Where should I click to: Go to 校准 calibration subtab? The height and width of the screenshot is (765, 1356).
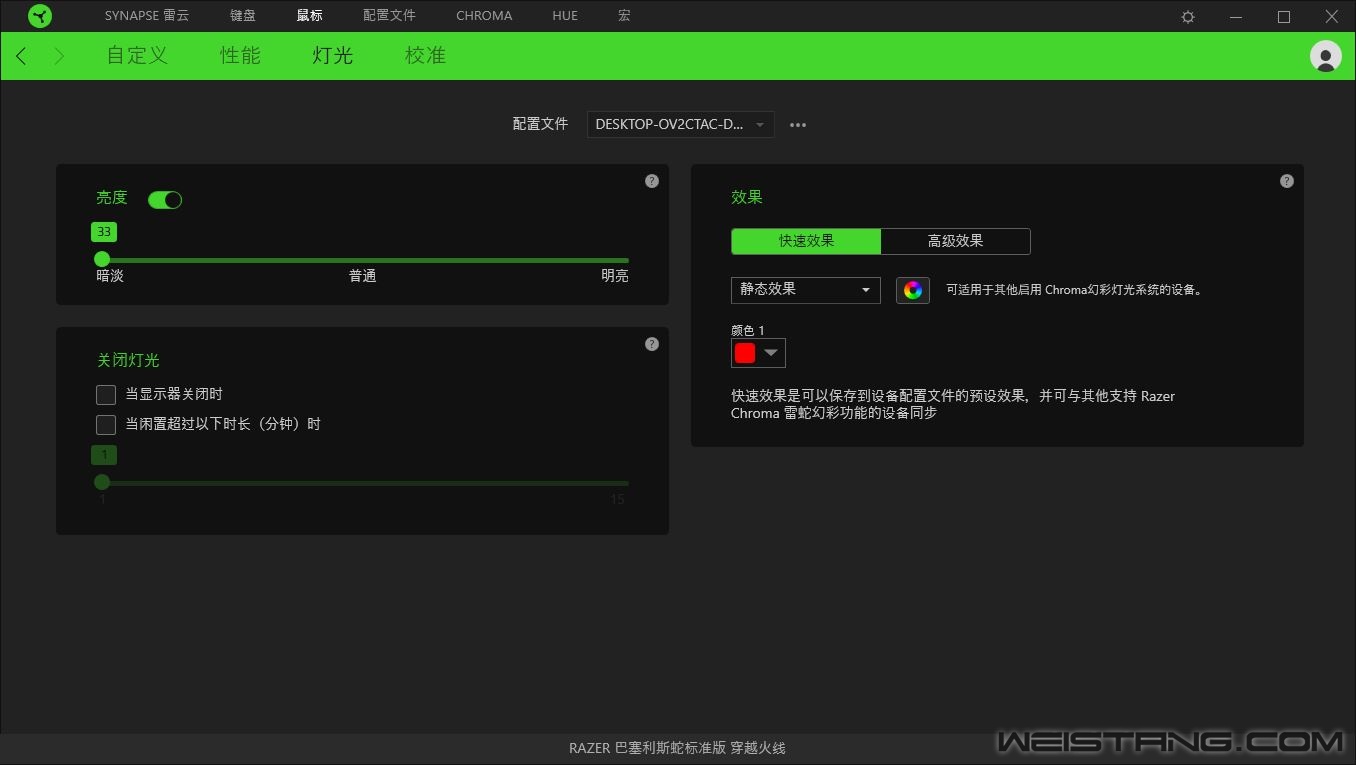(x=425, y=56)
